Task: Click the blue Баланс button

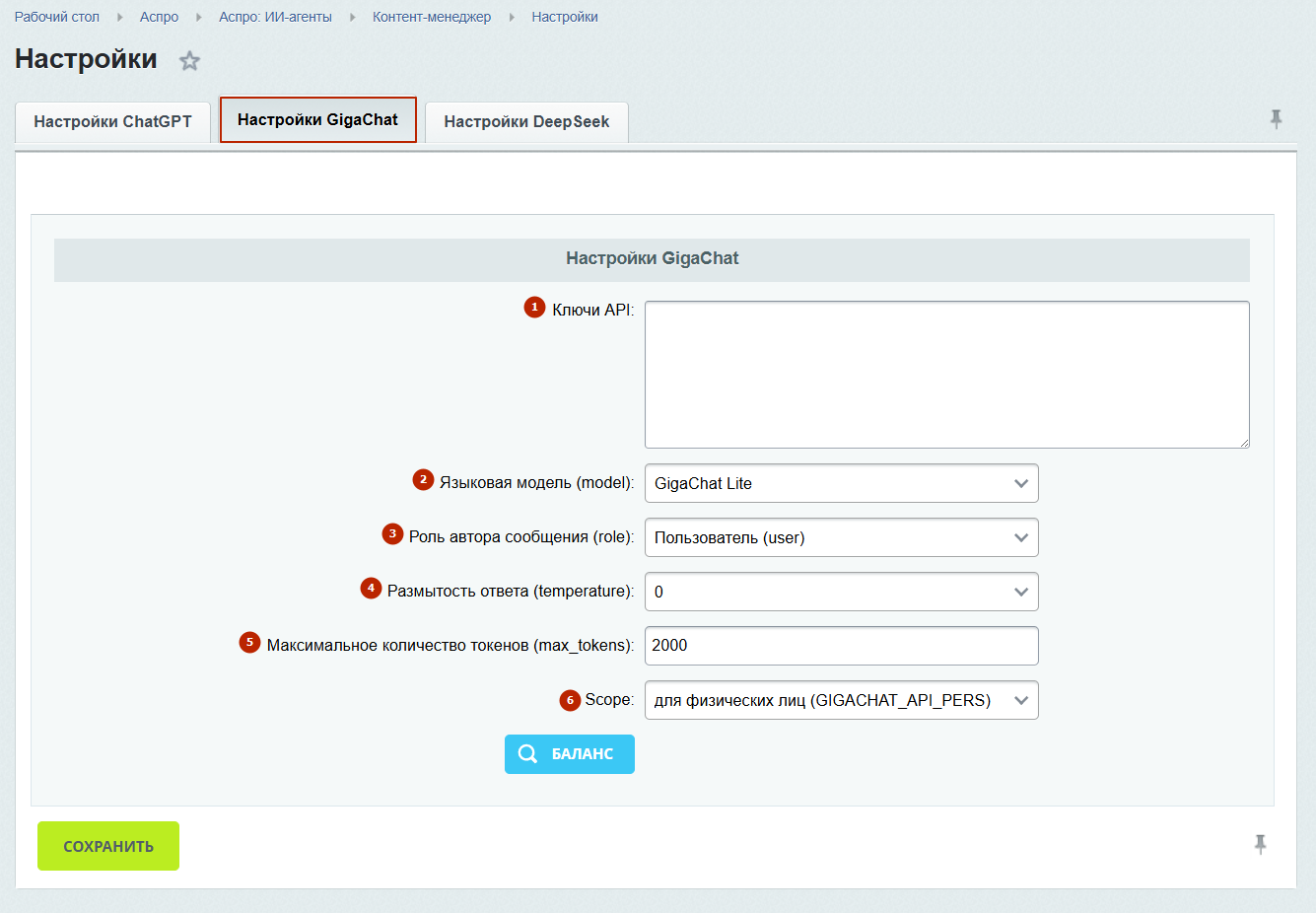Action: click(x=570, y=754)
